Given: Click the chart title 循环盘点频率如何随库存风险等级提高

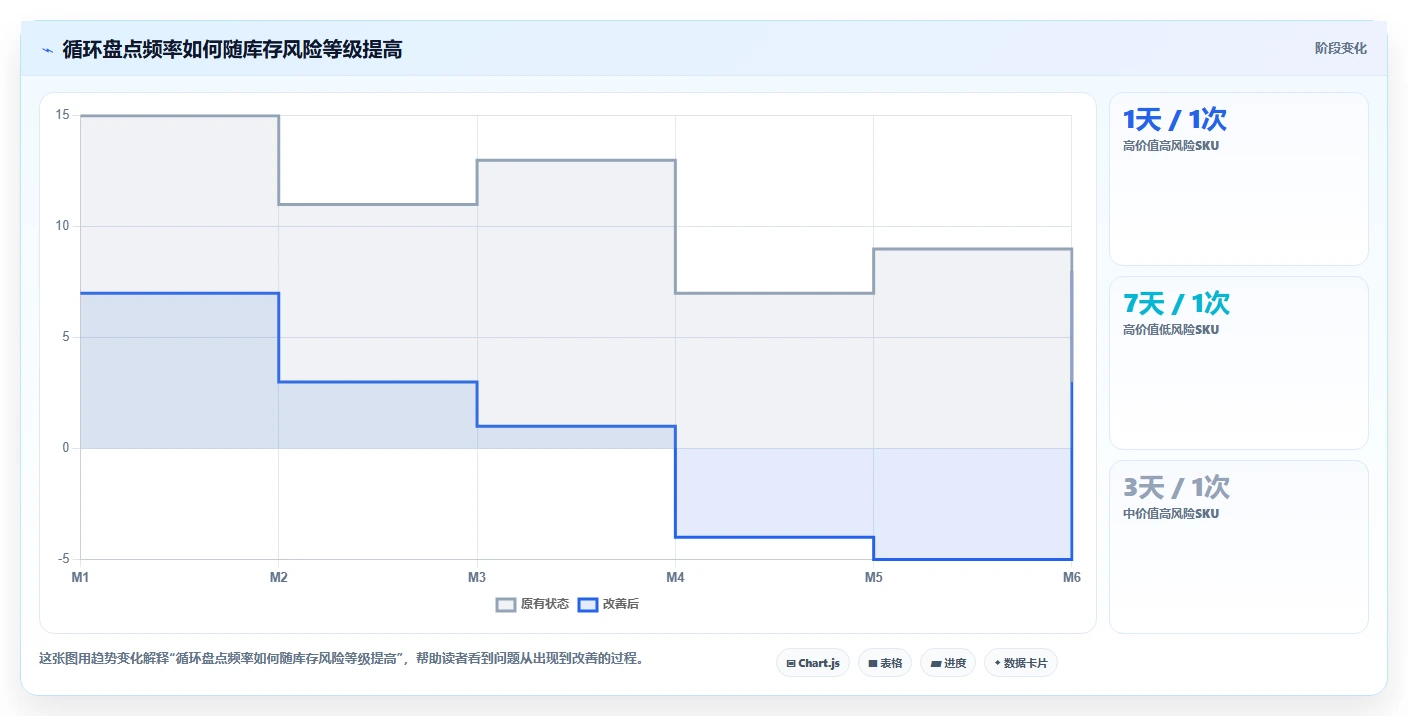Looking at the screenshot, I should click(232, 49).
